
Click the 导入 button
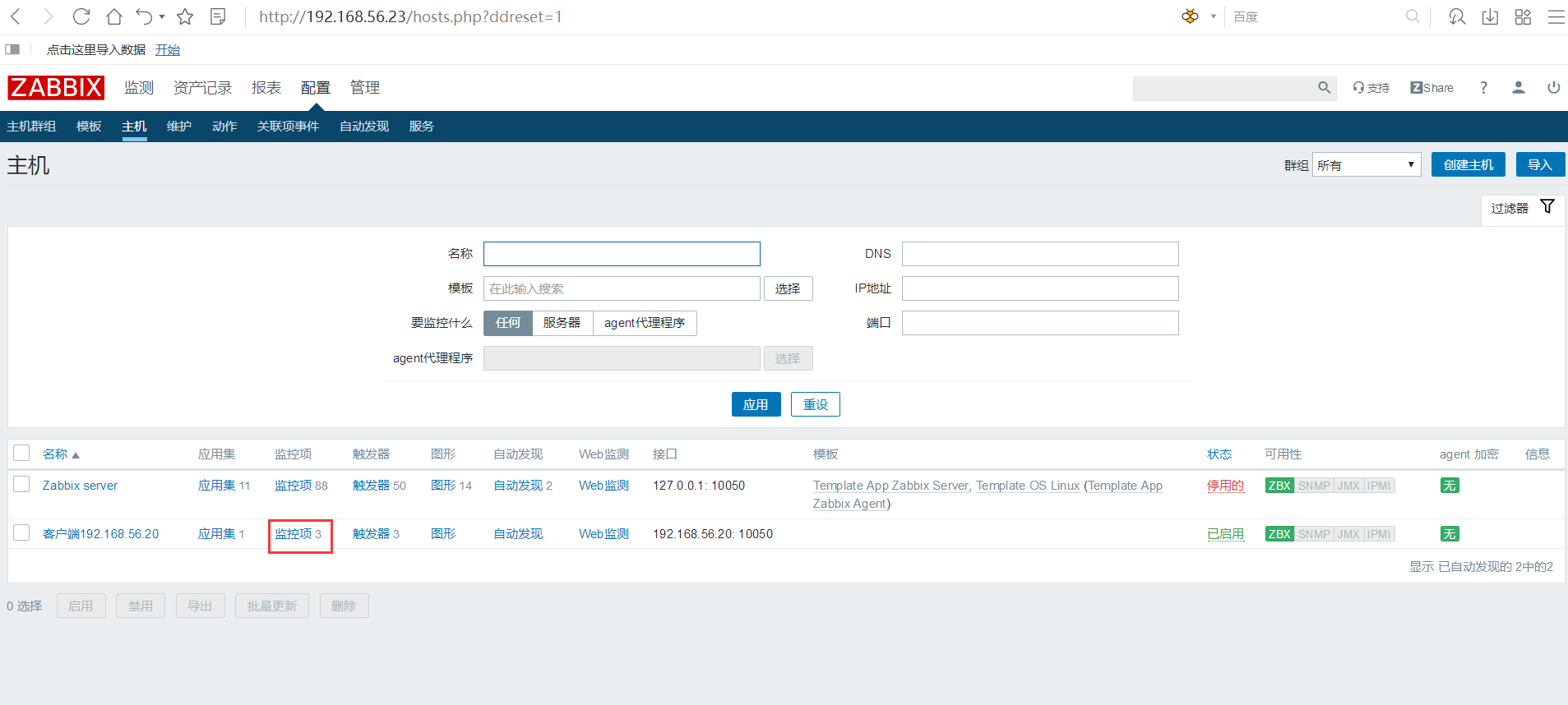(1540, 164)
